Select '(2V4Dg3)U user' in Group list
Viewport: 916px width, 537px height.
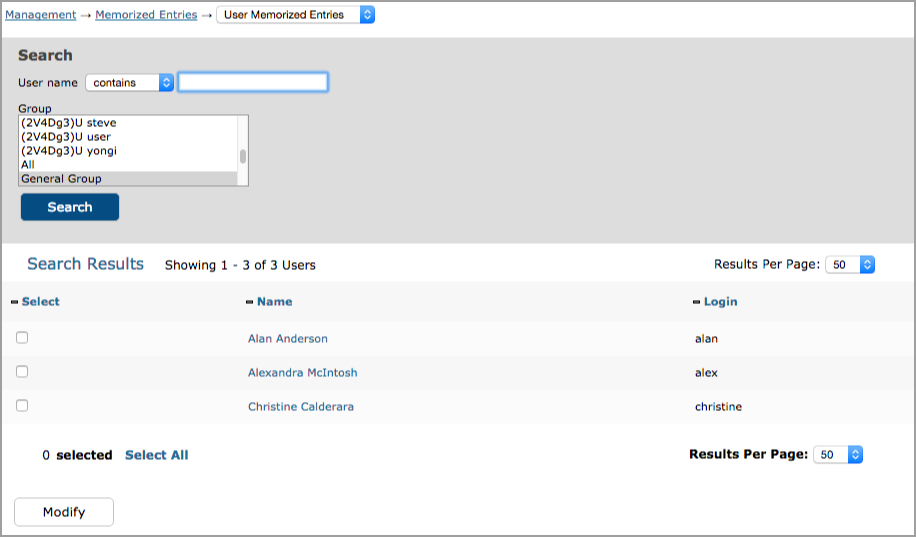128,137
